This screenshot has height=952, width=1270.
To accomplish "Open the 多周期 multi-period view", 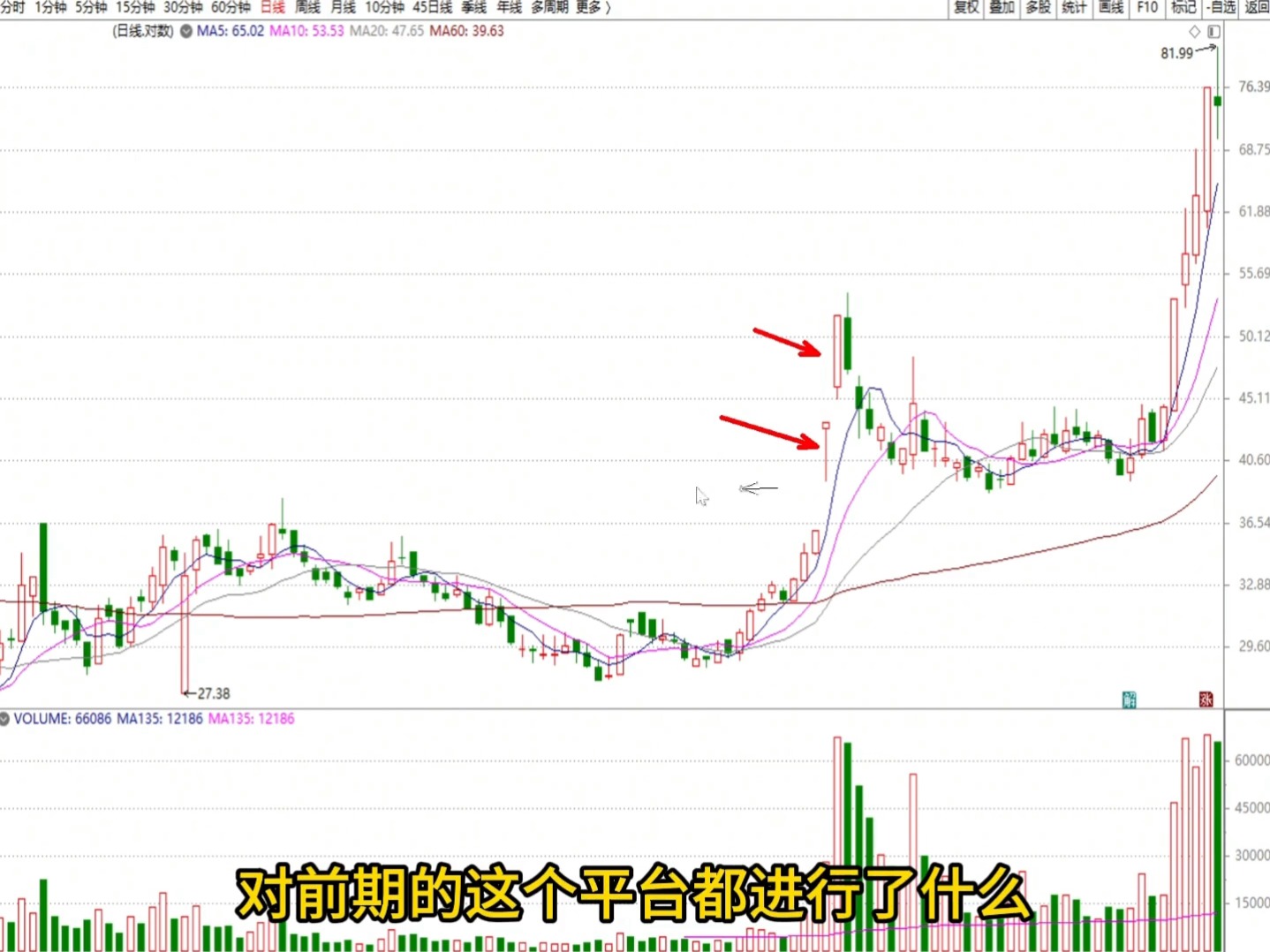I will [549, 7].
